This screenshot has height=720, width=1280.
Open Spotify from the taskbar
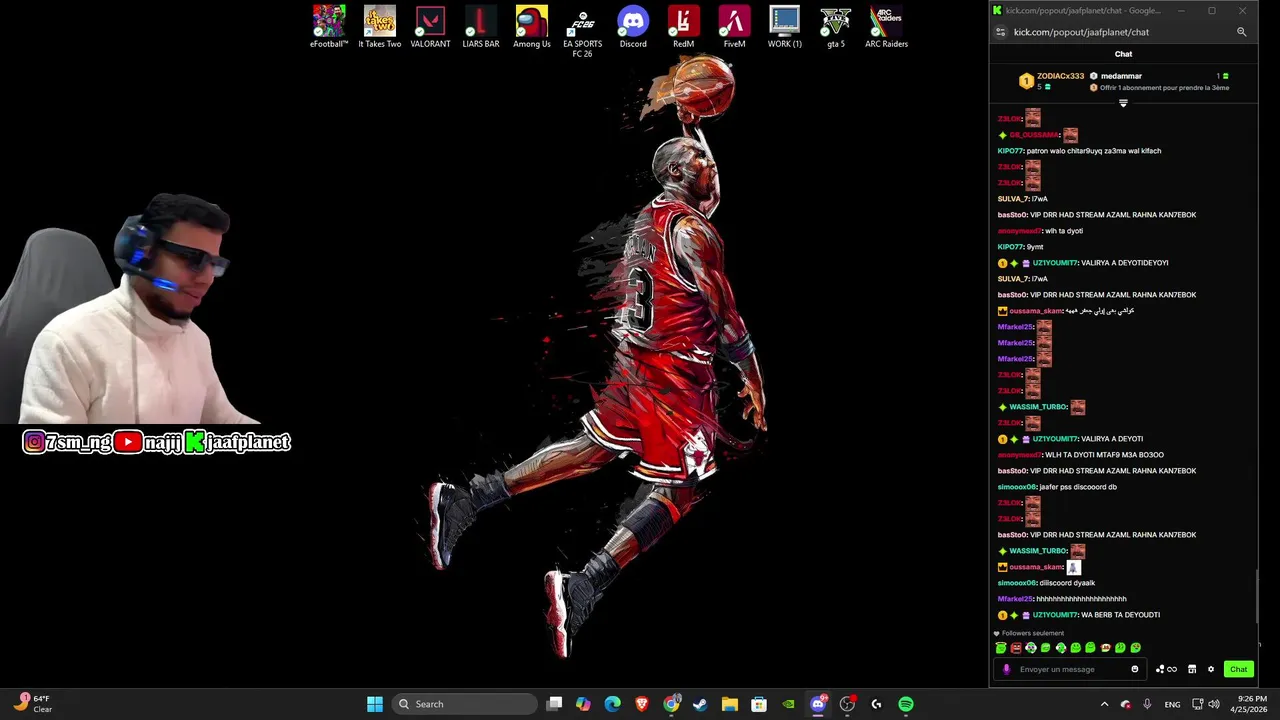coord(906,704)
